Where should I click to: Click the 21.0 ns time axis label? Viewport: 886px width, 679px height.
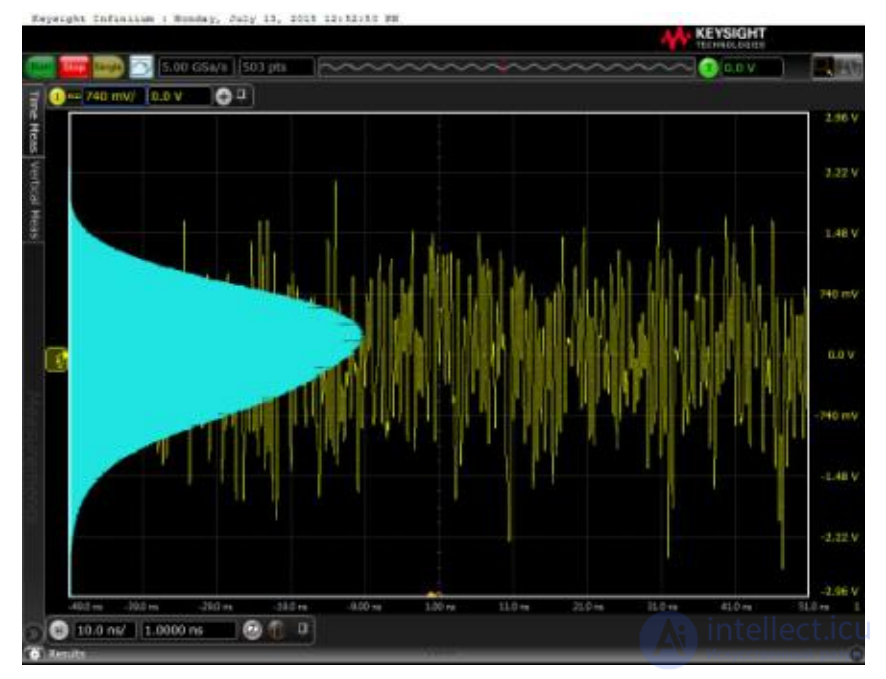(588, 607)
